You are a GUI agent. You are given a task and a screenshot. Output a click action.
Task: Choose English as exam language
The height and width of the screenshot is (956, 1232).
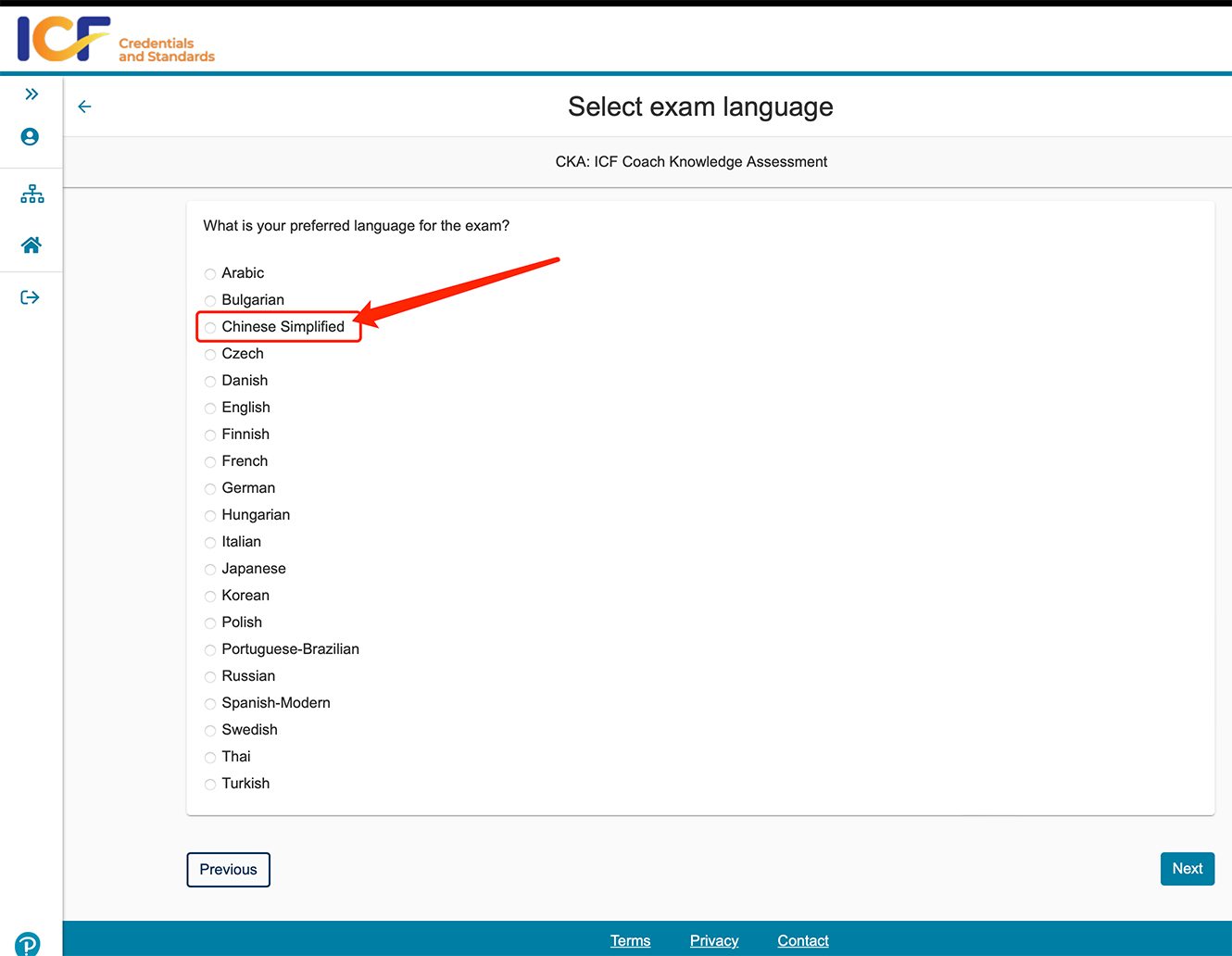pos(210,409)
